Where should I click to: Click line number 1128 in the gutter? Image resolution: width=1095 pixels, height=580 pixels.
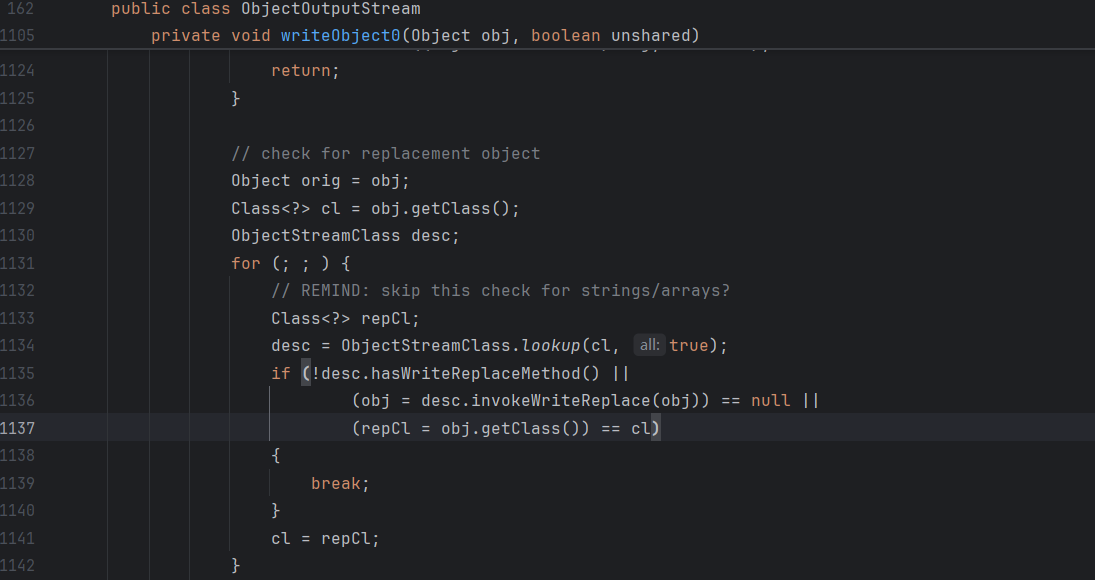pos(19,180)
